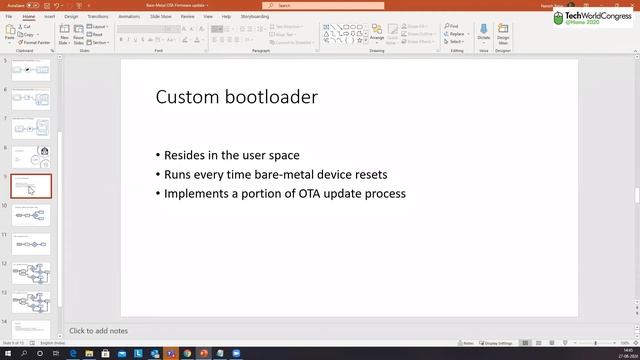Click Display Settings in status bar

pos(496,343)
